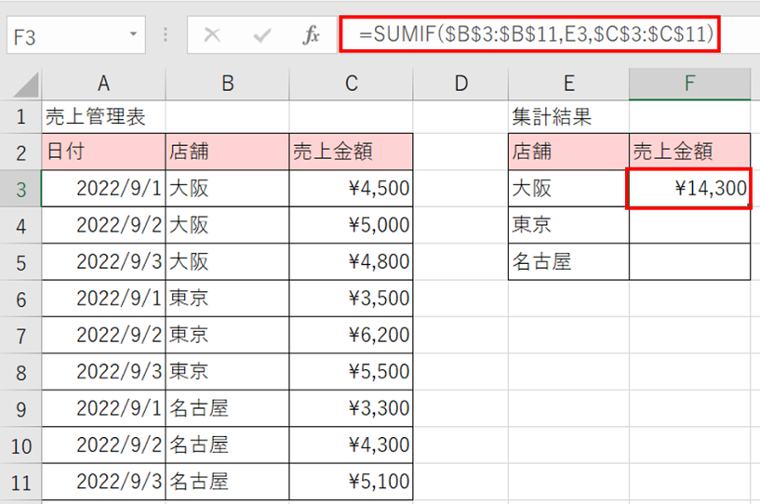Click the ¥5,100 cell

(x=351, y=482)
